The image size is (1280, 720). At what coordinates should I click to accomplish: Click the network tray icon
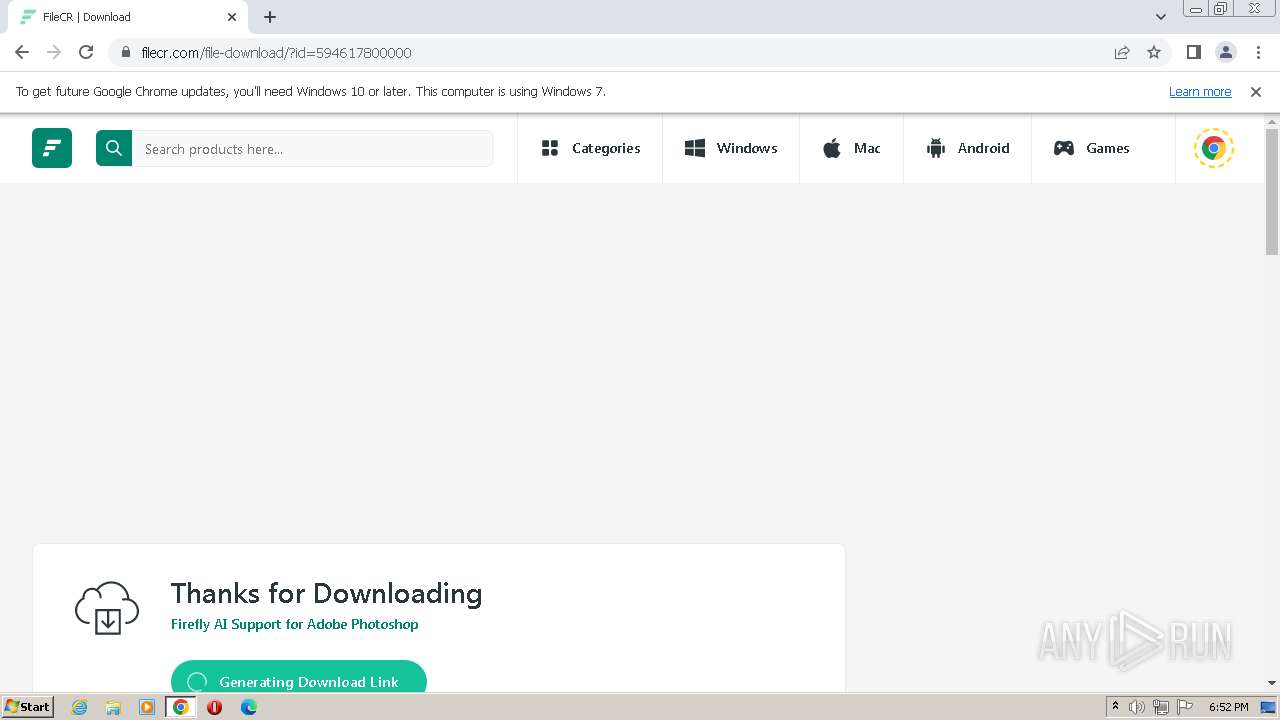(x=1161, y=707)
